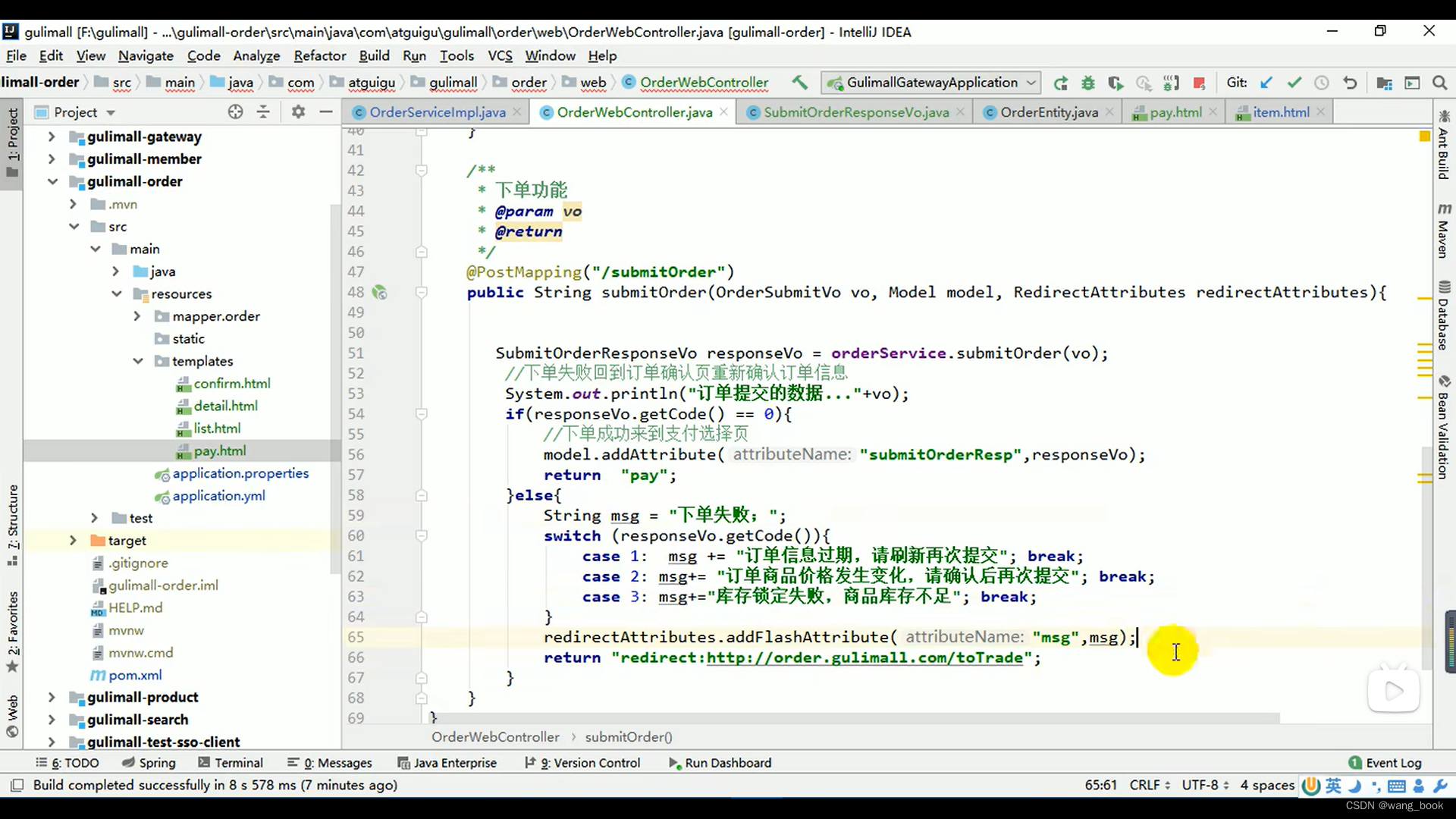Collapse the templates folder in tree
Viewport: 1456px width, 819px height.
tap(138, 361)
